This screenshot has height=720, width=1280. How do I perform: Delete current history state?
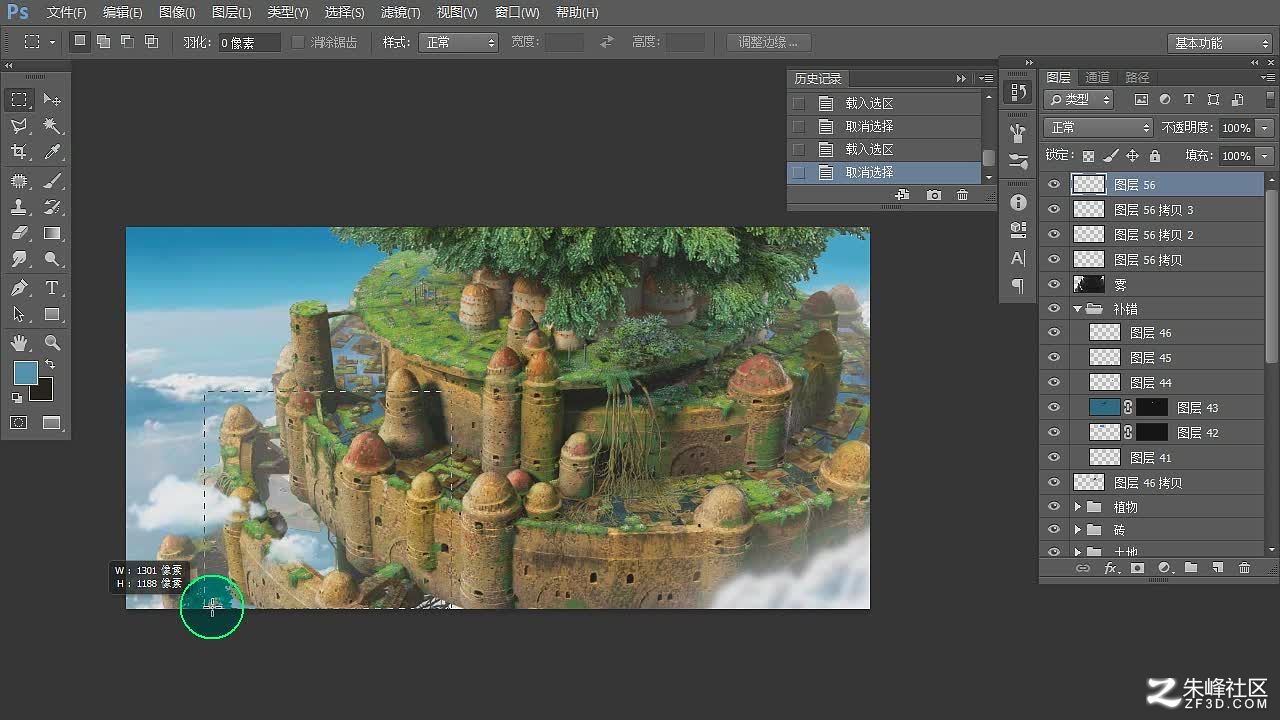click(962, 195)
